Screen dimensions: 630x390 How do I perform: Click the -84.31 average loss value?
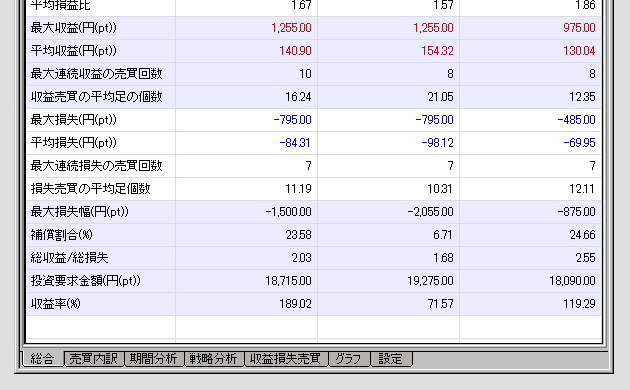coord(295,143)
